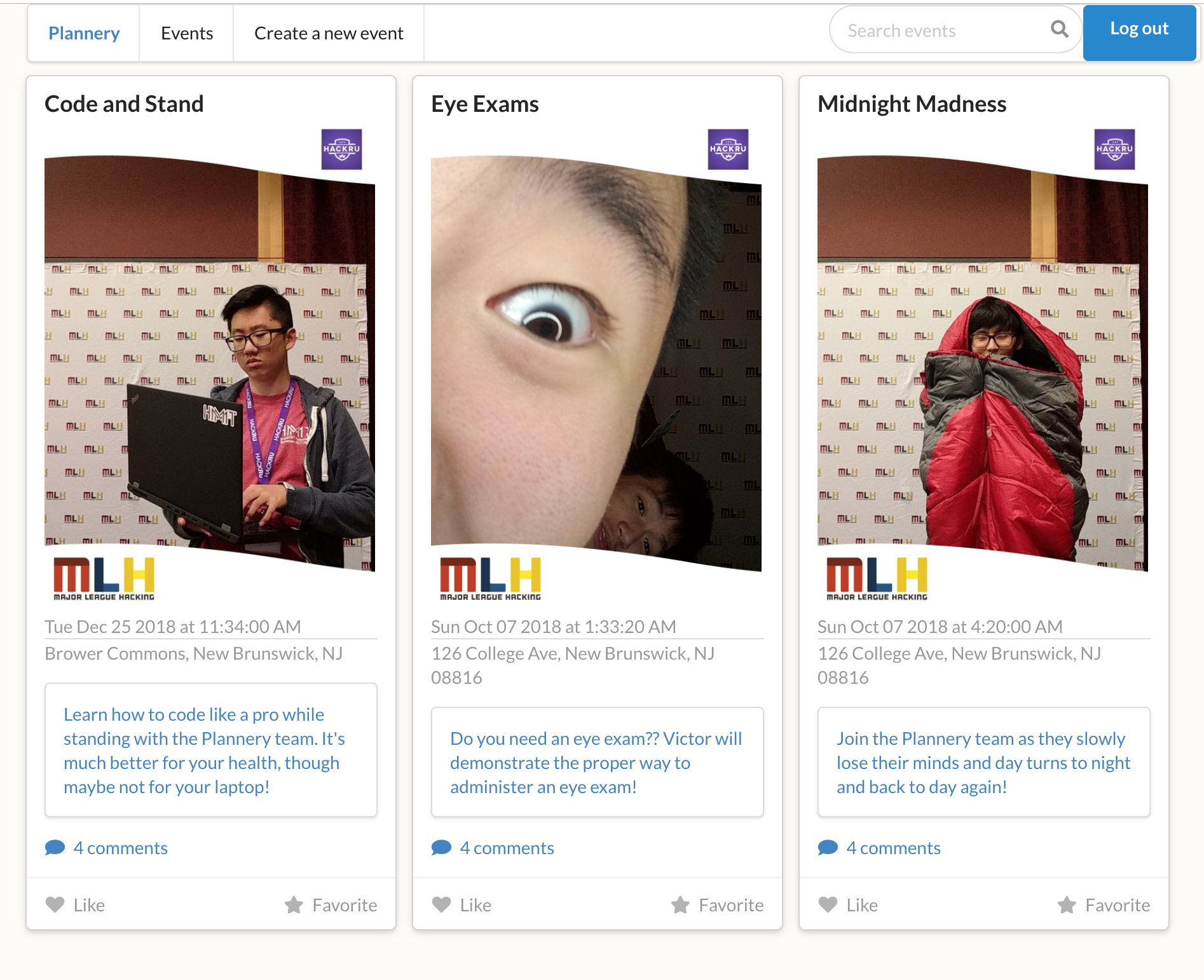1204x980 pixels.
Task: Like the Eye Exams event
Action: coord(462,904)
